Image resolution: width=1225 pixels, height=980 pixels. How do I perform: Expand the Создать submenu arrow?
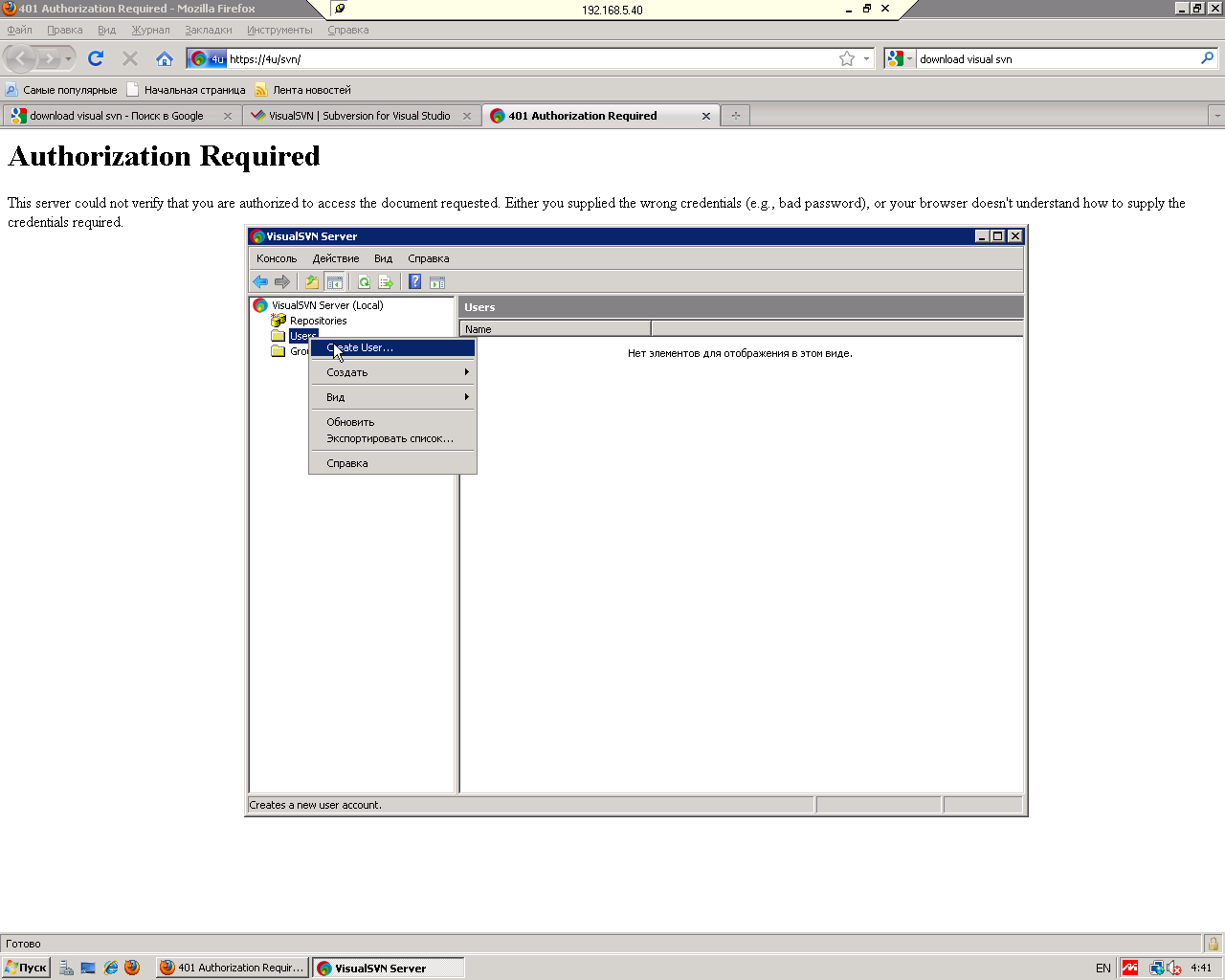[467, 372]
